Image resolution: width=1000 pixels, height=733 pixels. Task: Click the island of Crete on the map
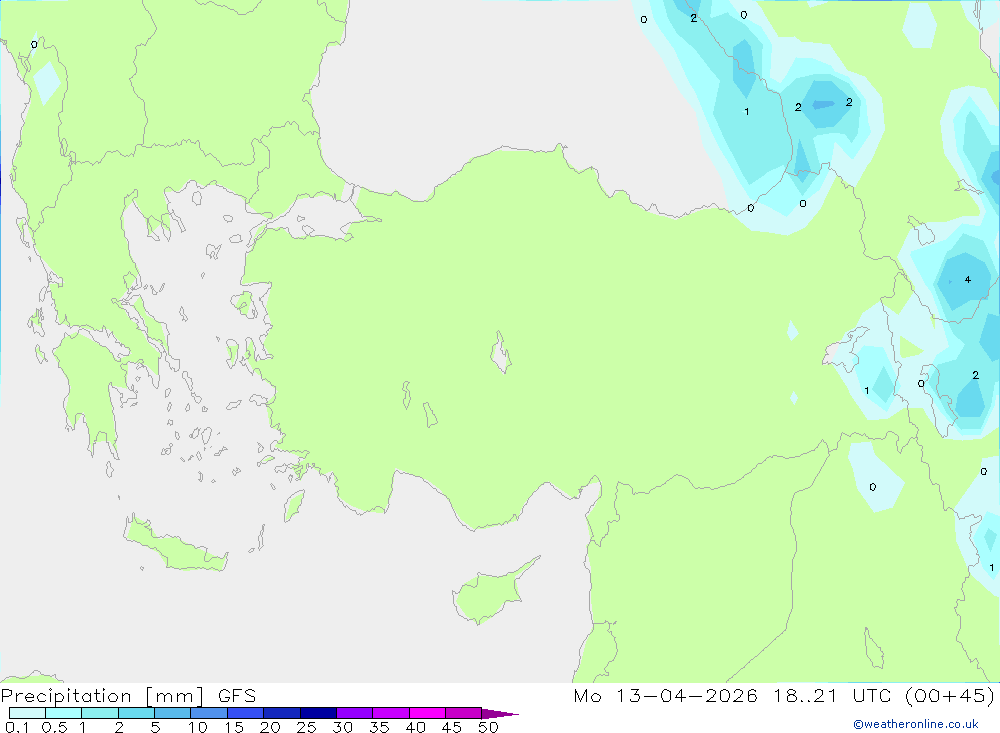coord(175,545)
